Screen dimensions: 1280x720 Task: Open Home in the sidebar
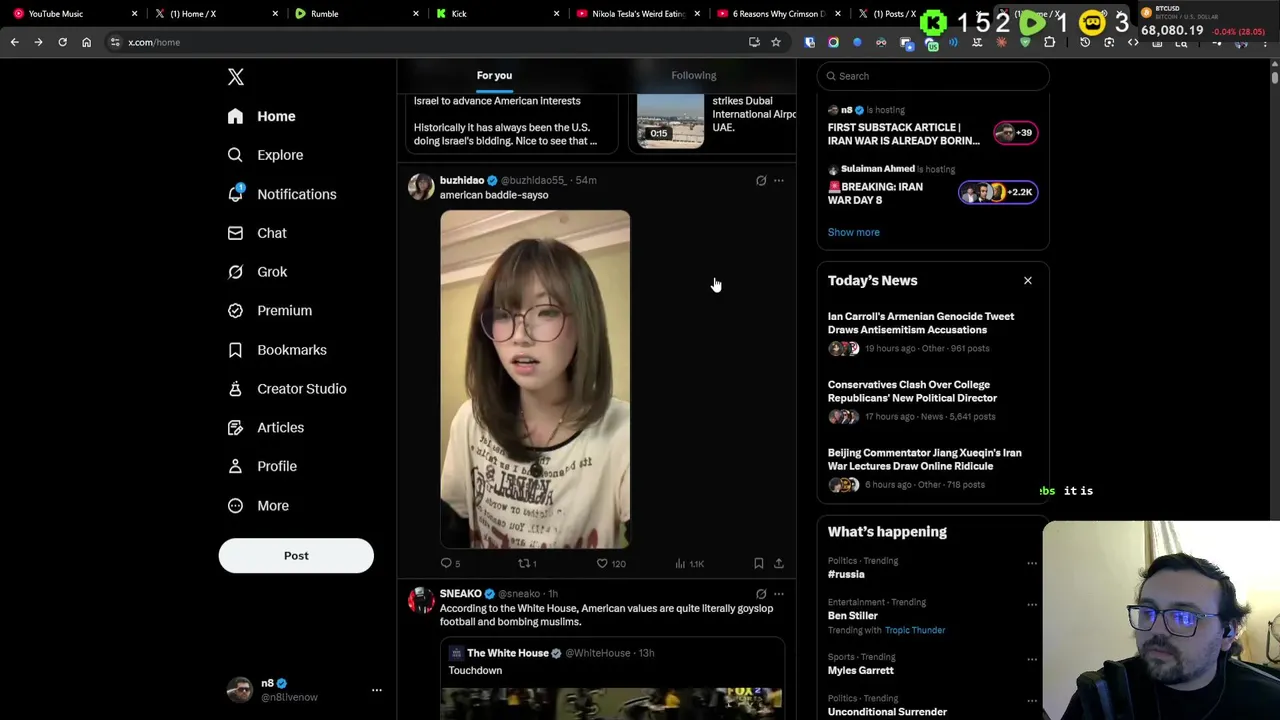(x=261, y=116)
